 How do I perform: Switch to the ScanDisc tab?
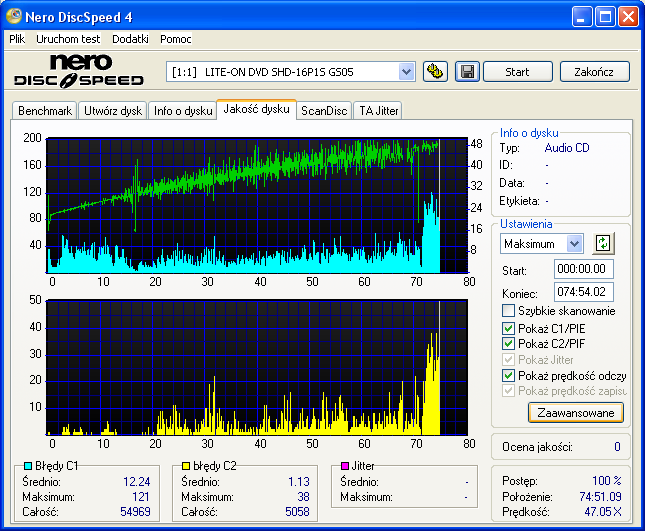coord(324,111)
